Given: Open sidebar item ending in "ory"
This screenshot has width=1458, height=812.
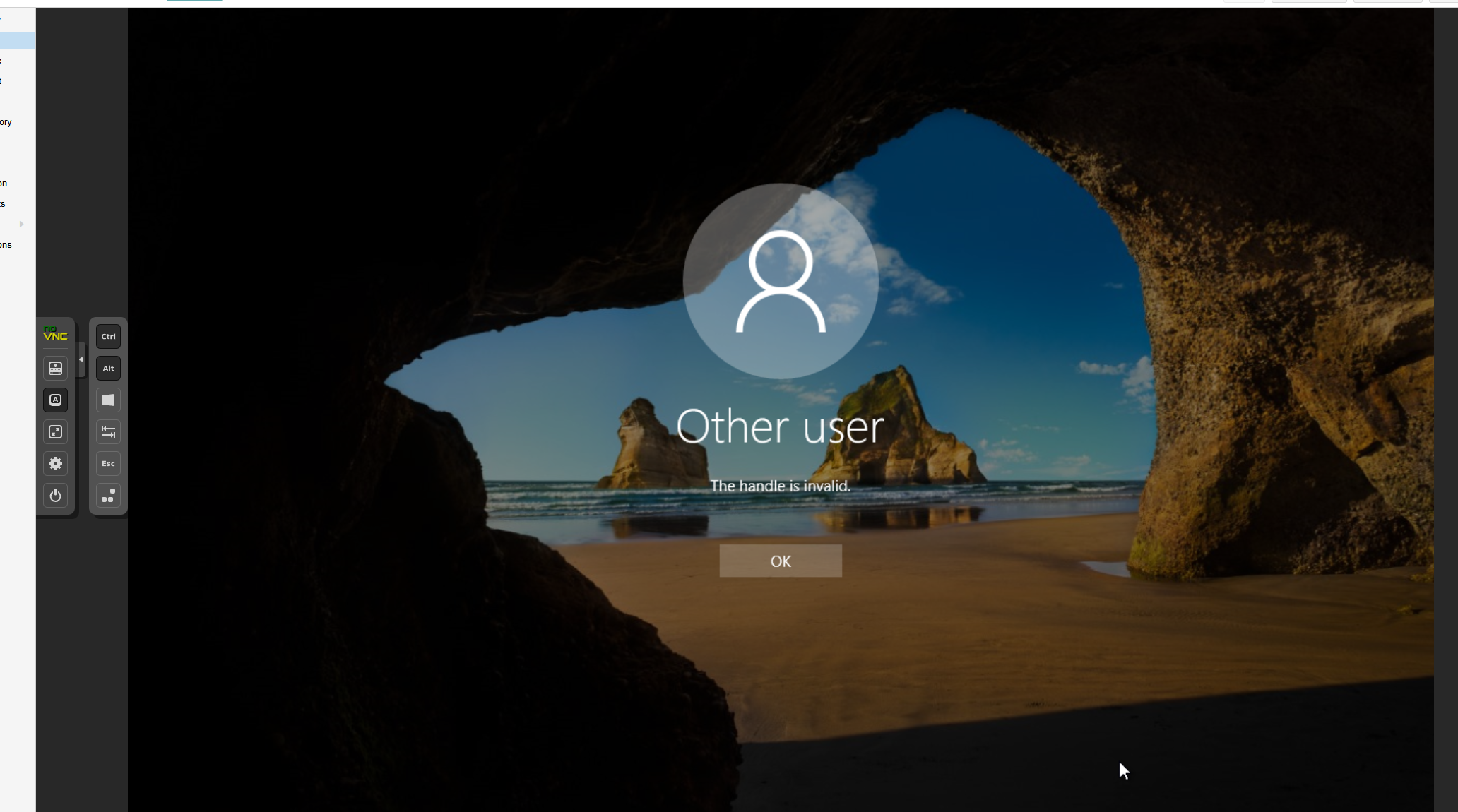Looking at the screenshot, I should (x=6, y=122).
